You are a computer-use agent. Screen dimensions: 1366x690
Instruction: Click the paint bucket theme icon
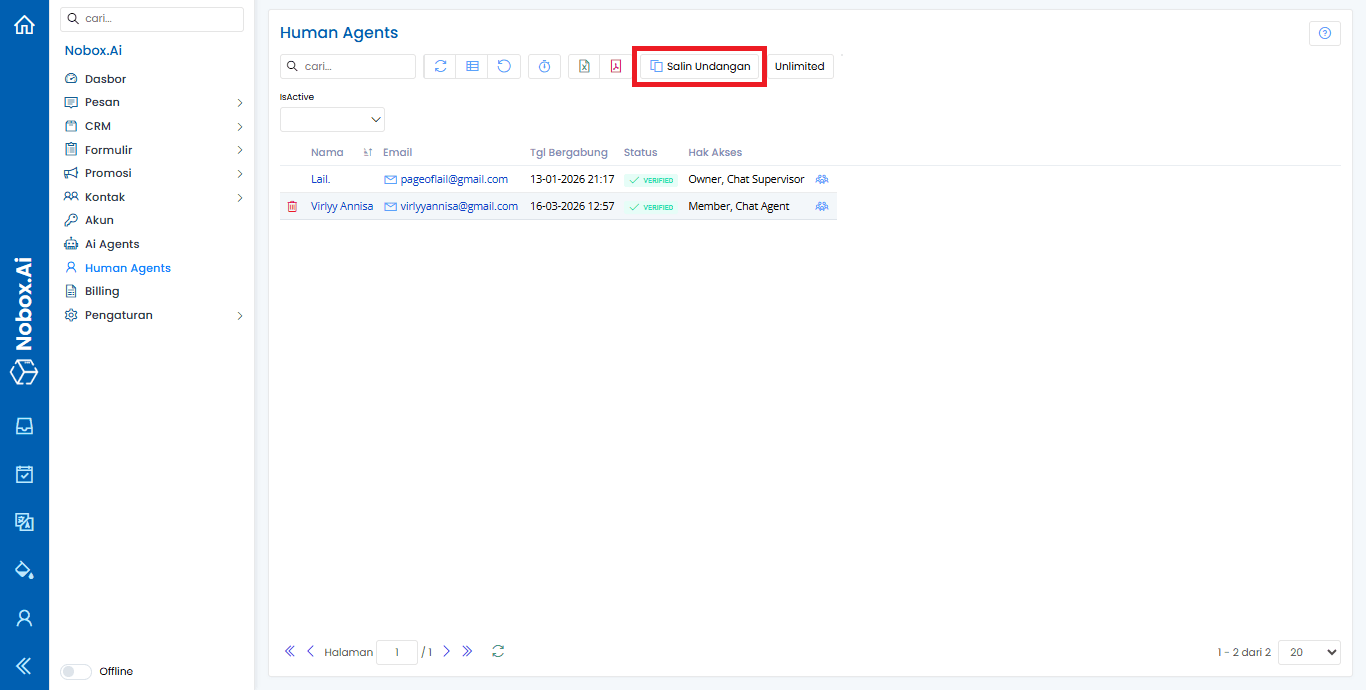point(24,570)
